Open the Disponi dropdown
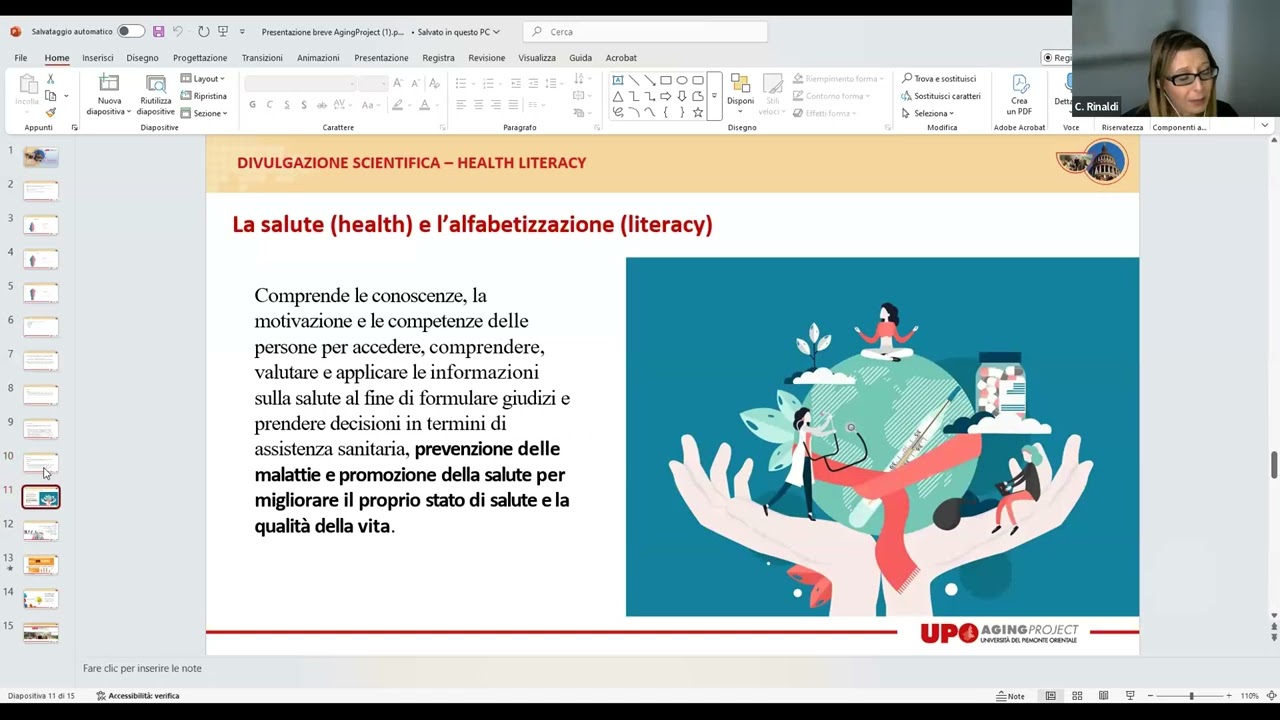 [740, 94]
